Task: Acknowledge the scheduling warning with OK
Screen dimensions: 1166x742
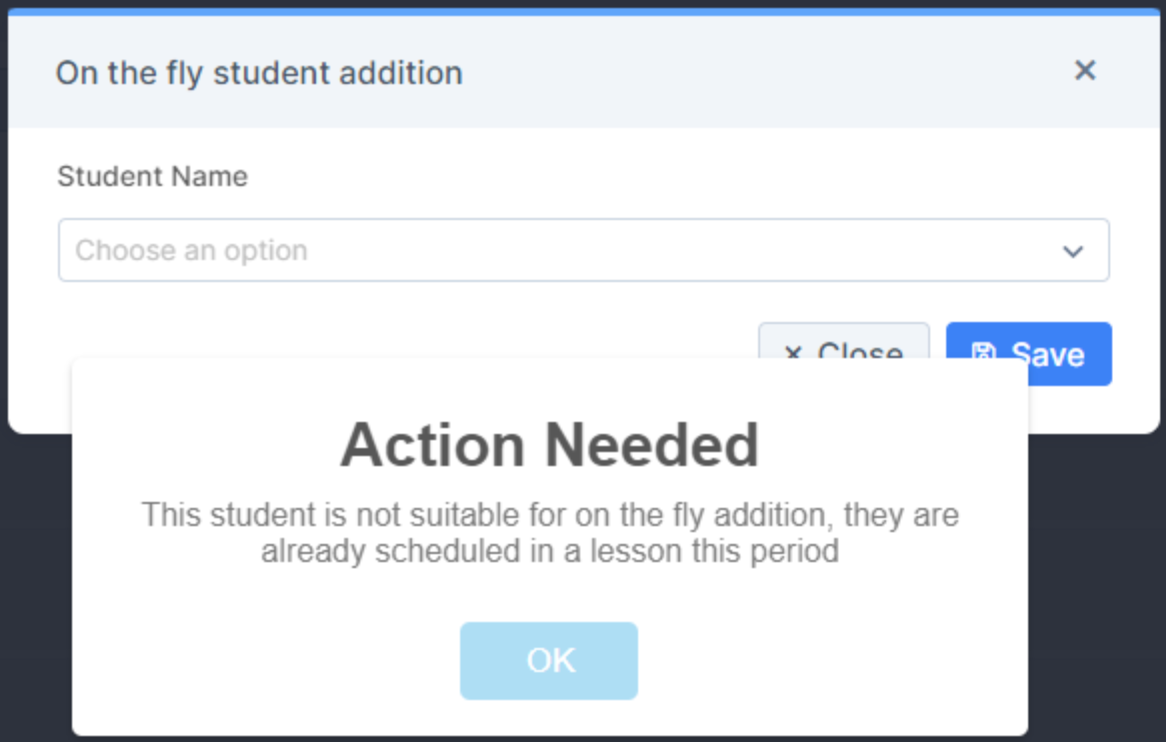Action: pyautogui.click(x=548, y=660)
